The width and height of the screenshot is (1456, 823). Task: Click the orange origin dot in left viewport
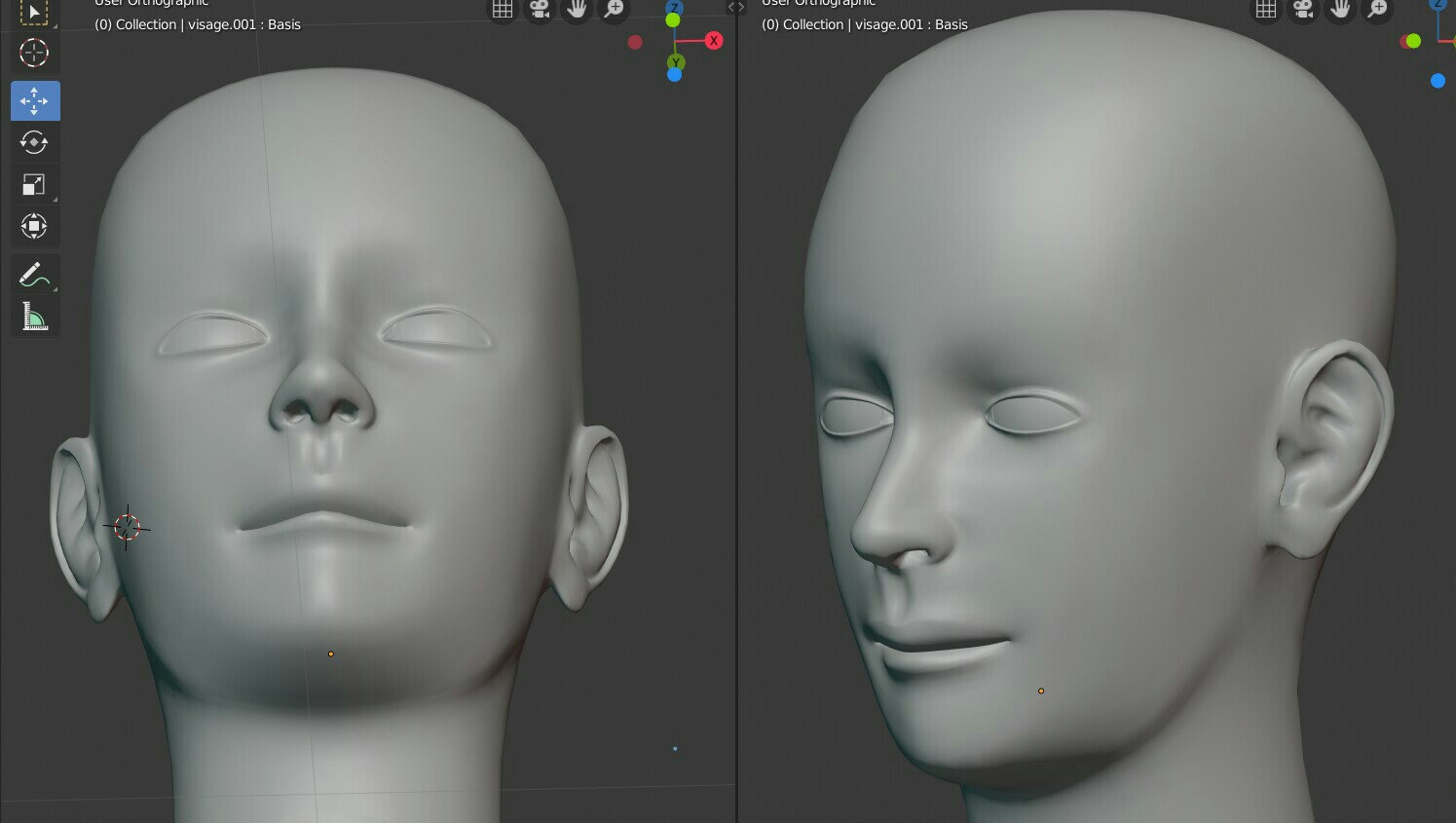point(331,654)
